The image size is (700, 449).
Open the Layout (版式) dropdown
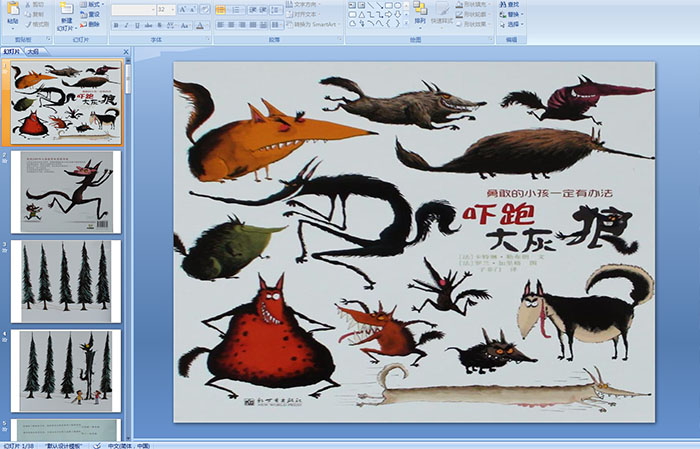92,4
